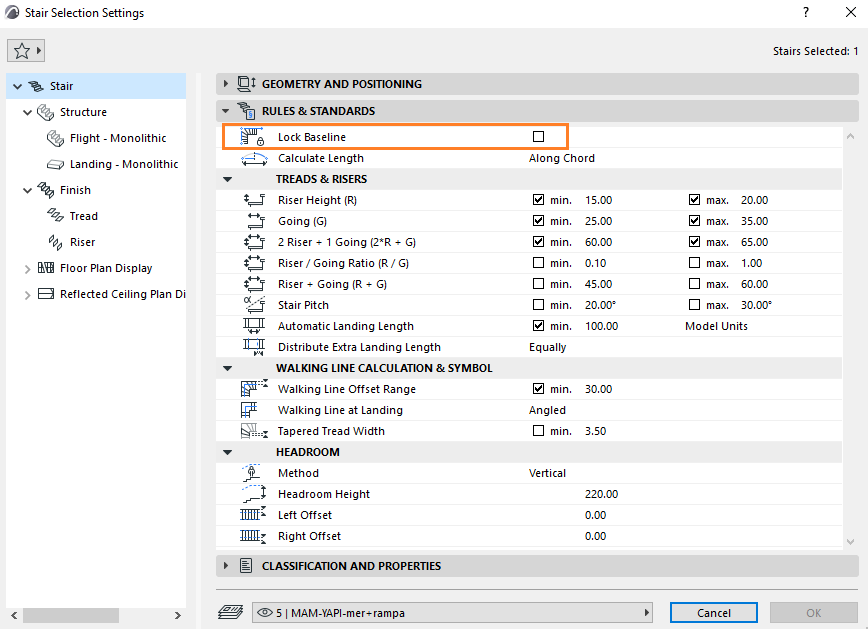The width and height of the screenshot is (868, 629).
Task: Click the help question mark button
Action: click(806, 13)
